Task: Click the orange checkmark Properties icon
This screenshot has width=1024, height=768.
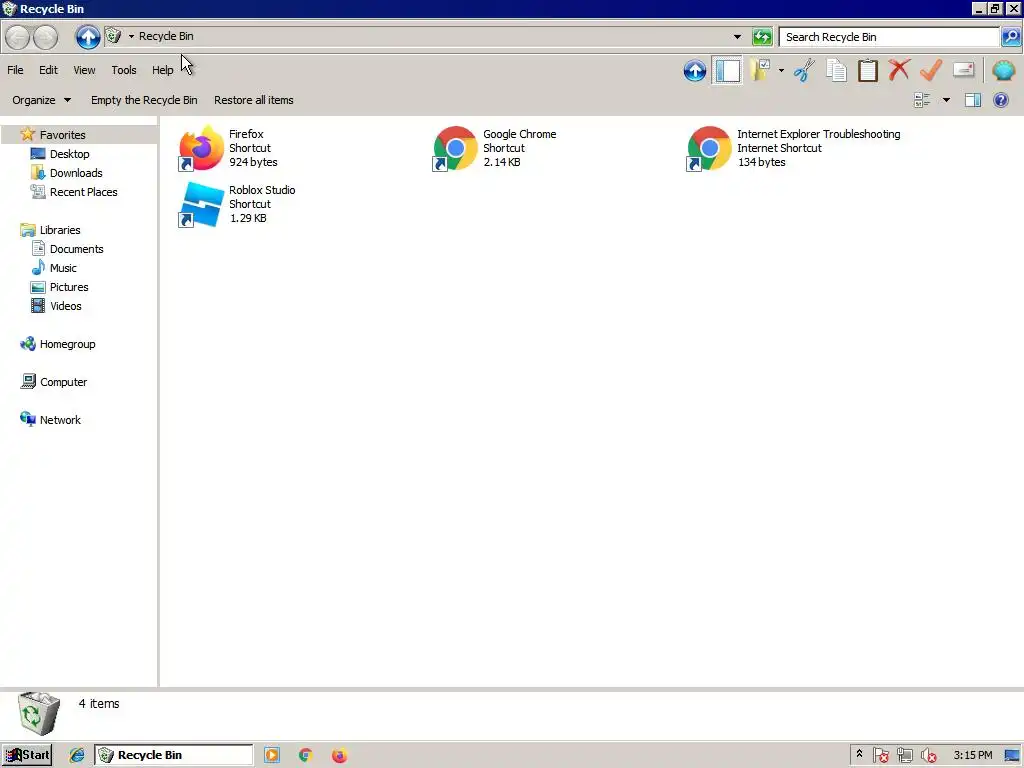Action: [x=931, y=70]
